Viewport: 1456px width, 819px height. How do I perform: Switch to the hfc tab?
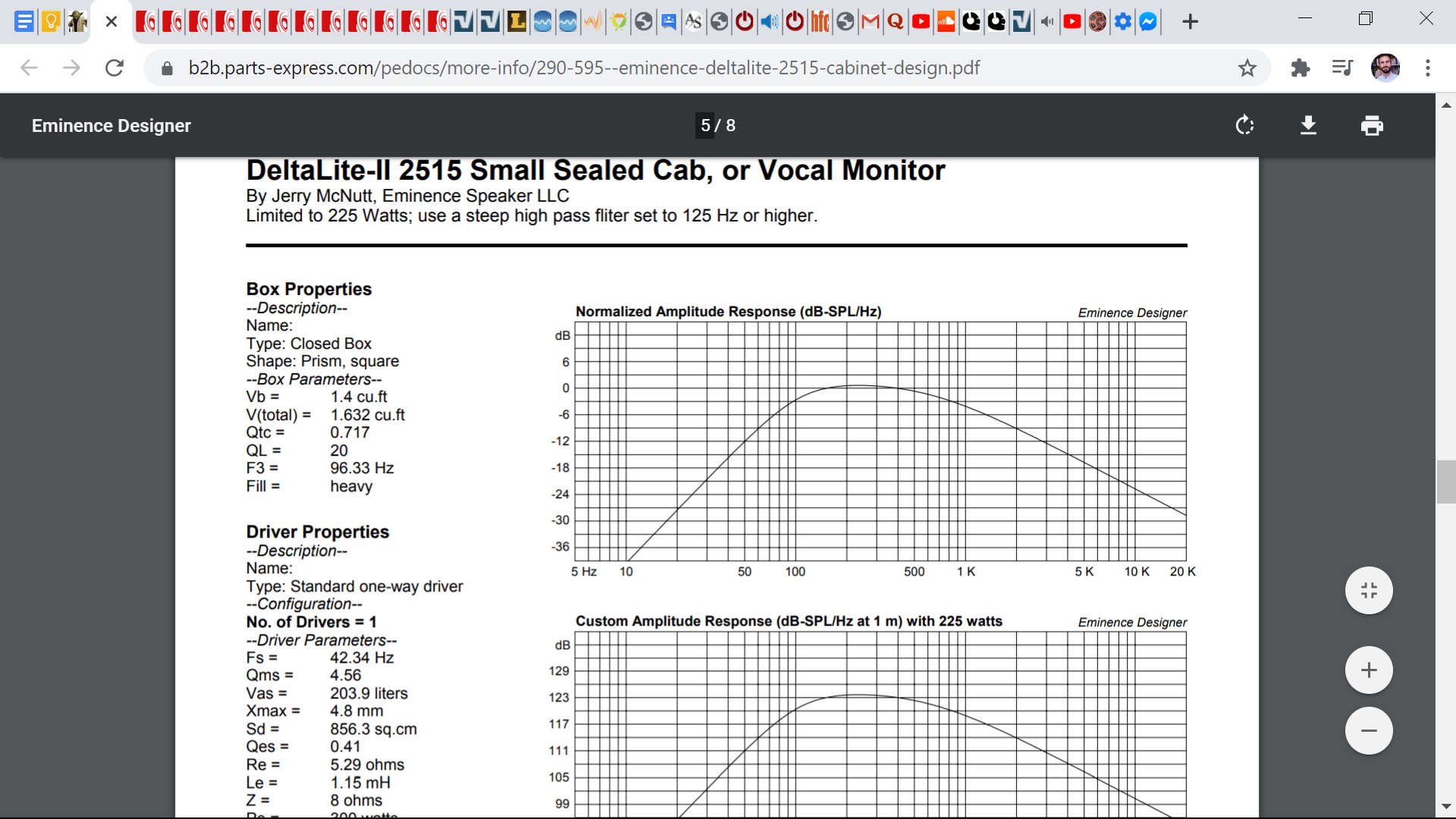(x=820, y=21)
